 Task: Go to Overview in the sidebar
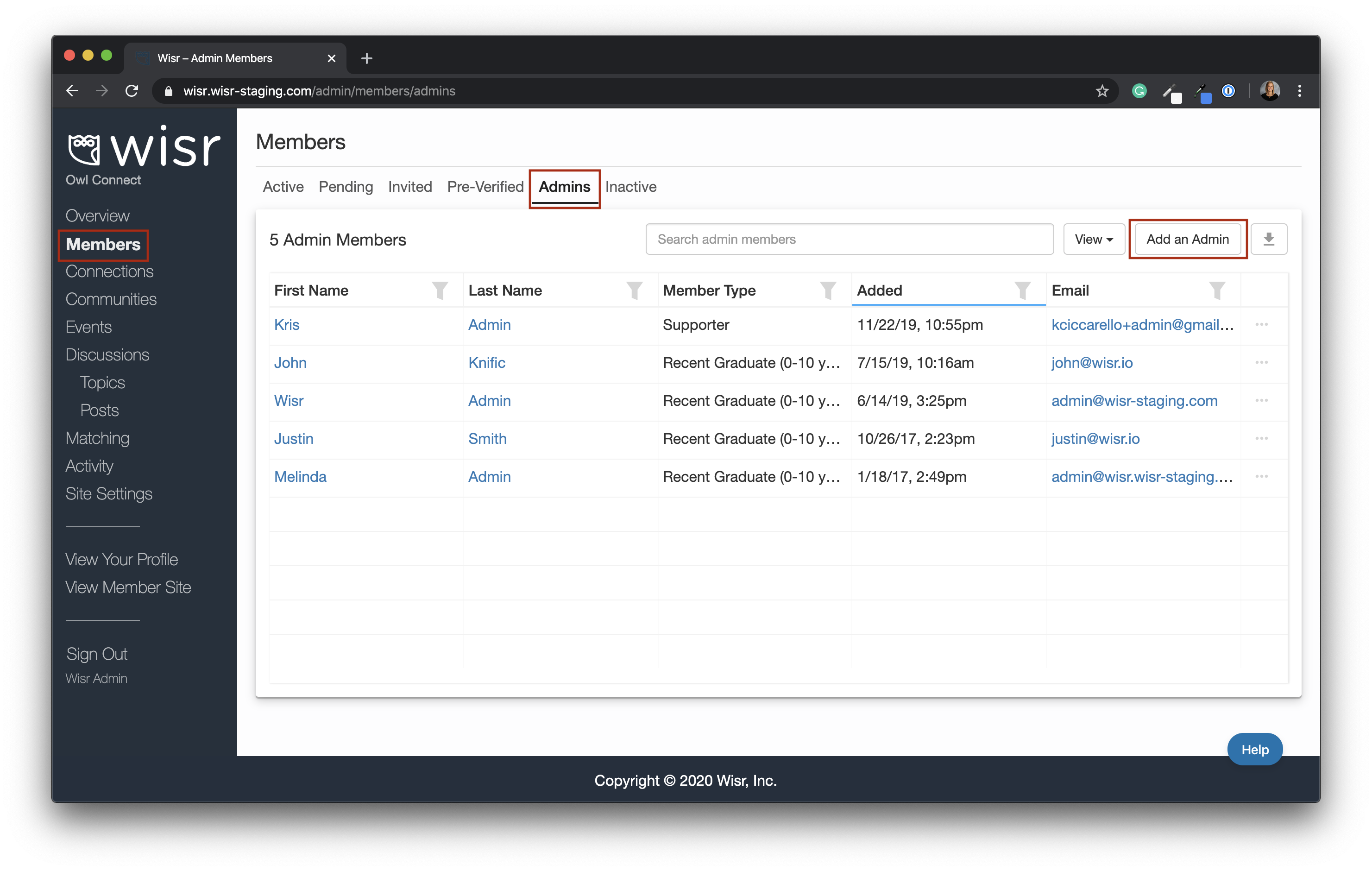click(x=97, y=216)
